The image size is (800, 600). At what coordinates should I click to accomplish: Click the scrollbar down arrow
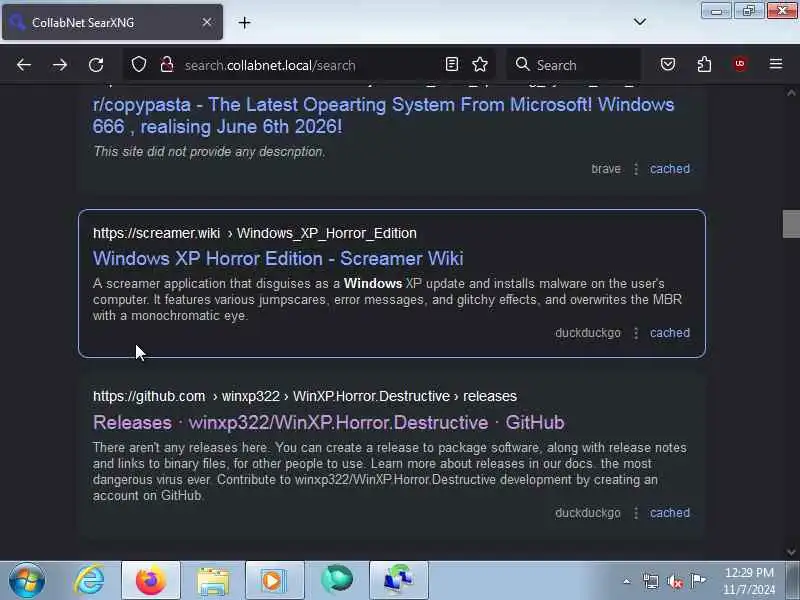tap(791, 552)
